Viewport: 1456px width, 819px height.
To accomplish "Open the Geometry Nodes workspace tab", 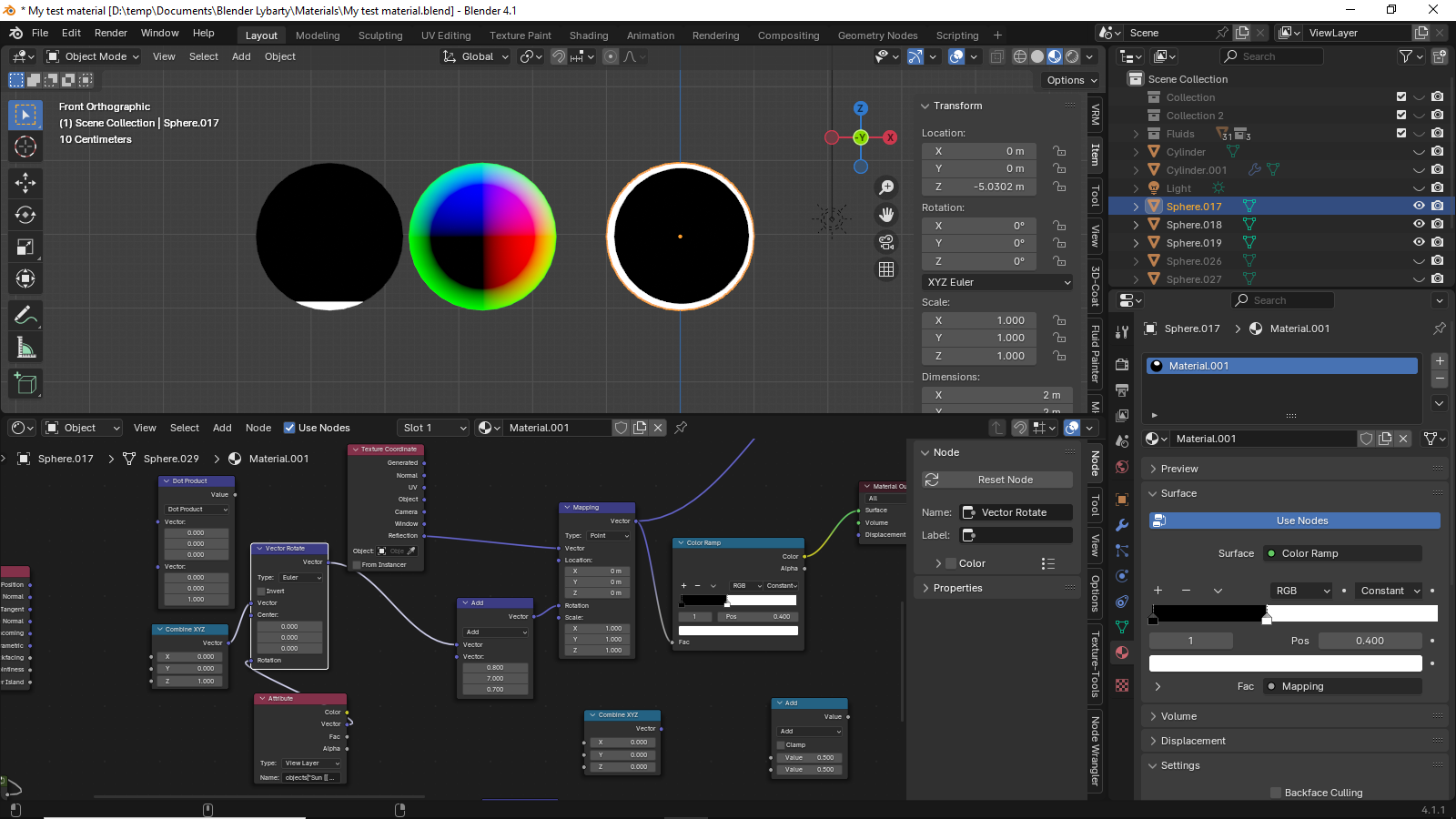I will [877, 35].
